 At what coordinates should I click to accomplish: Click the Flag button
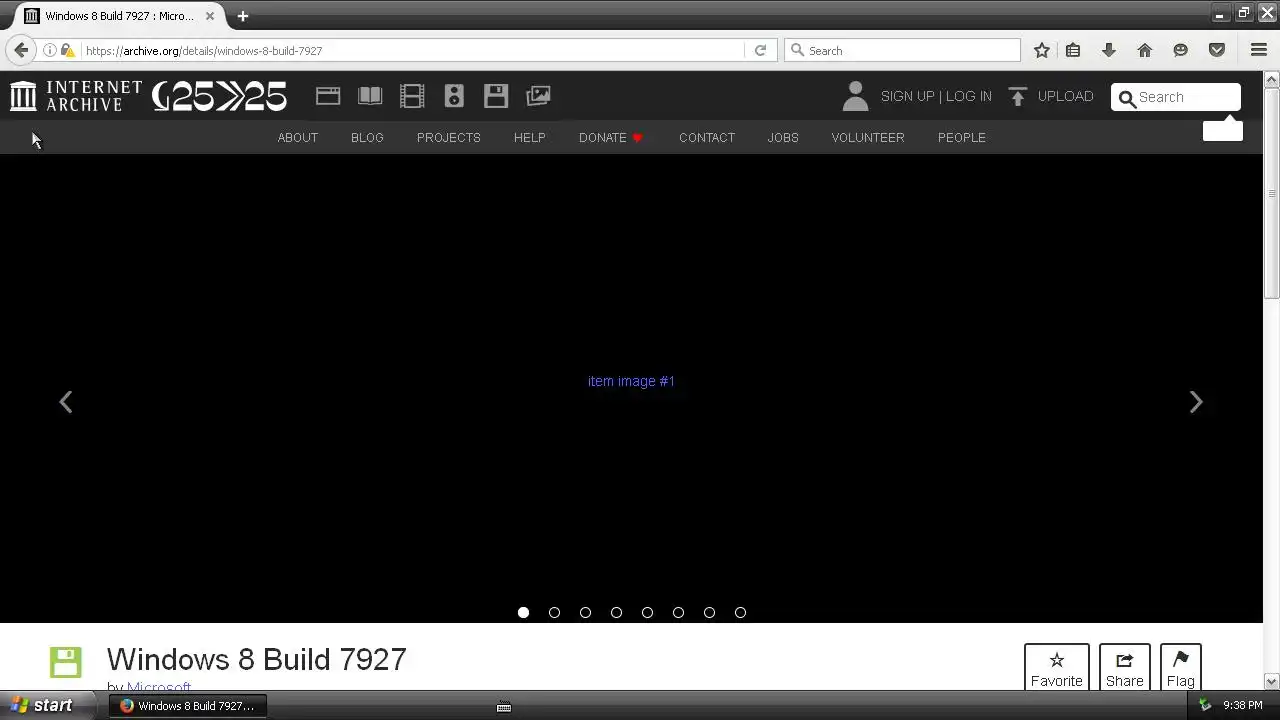tap(1181, 667)
